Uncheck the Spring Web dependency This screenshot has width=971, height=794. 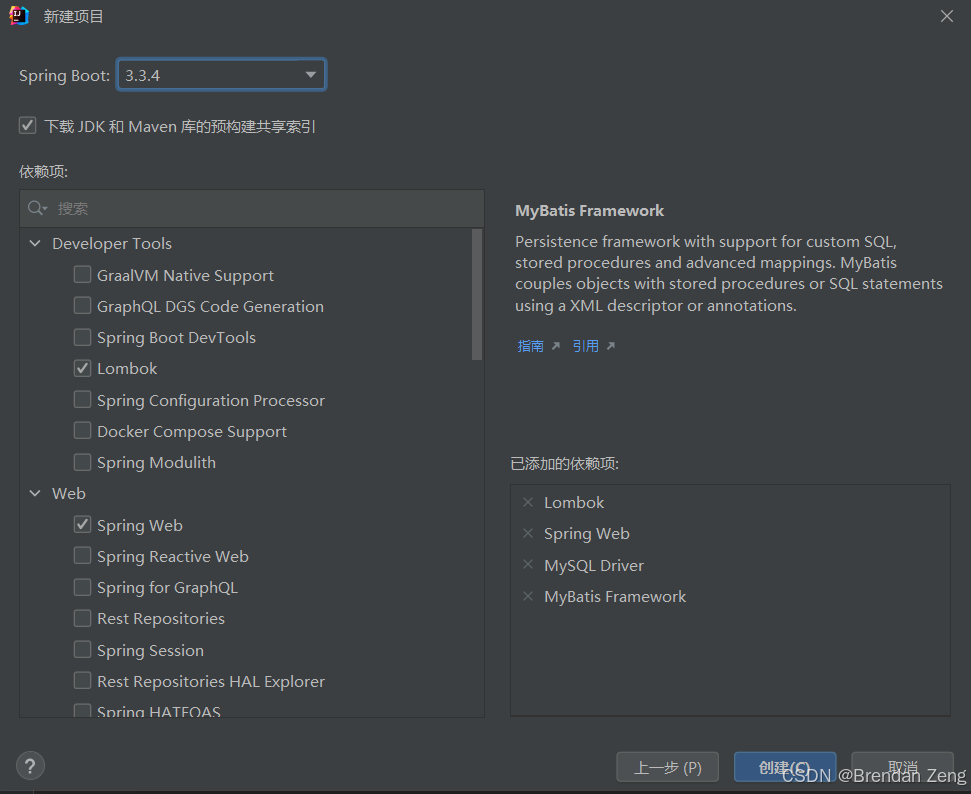point(82,525)
